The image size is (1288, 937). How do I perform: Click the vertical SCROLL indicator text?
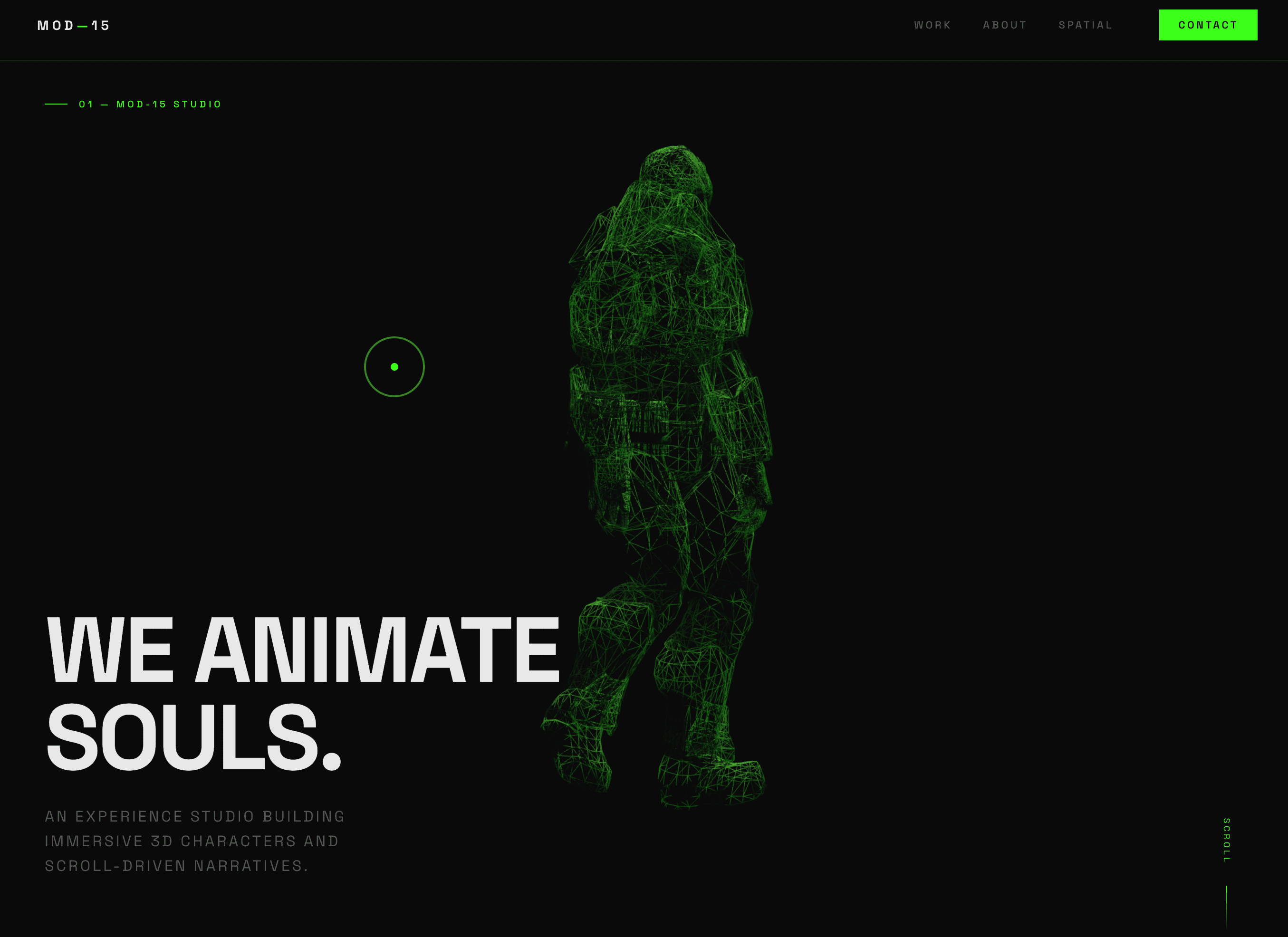pos(1226,841)
